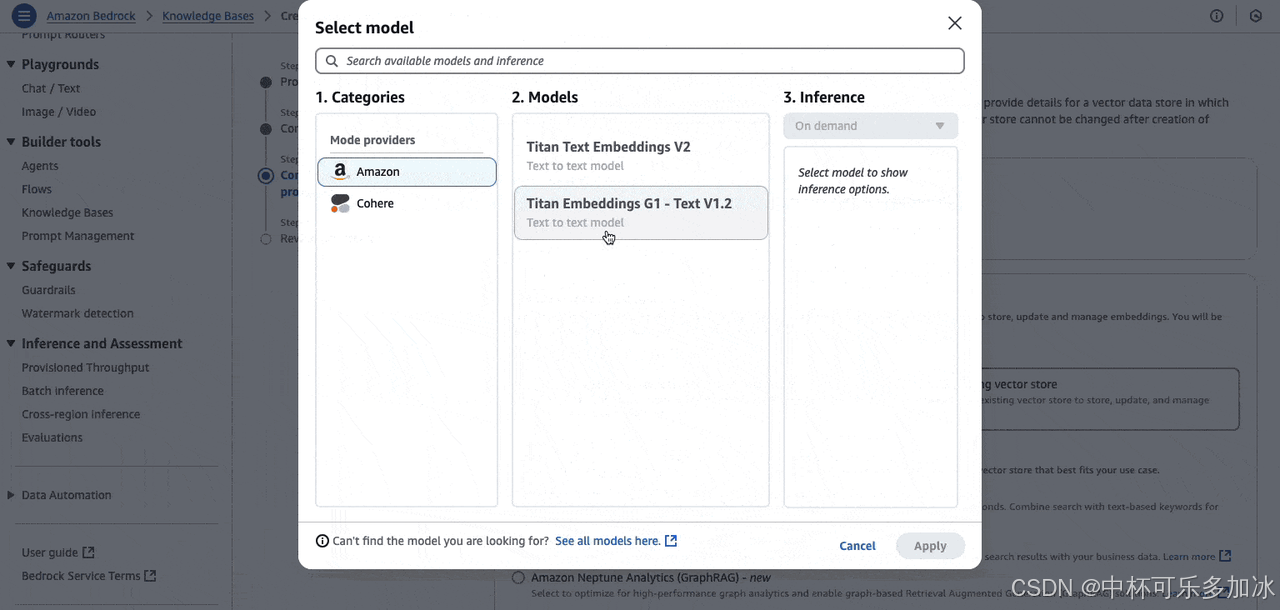Open Knowledge Bases in sidebar

click(67, 212)
